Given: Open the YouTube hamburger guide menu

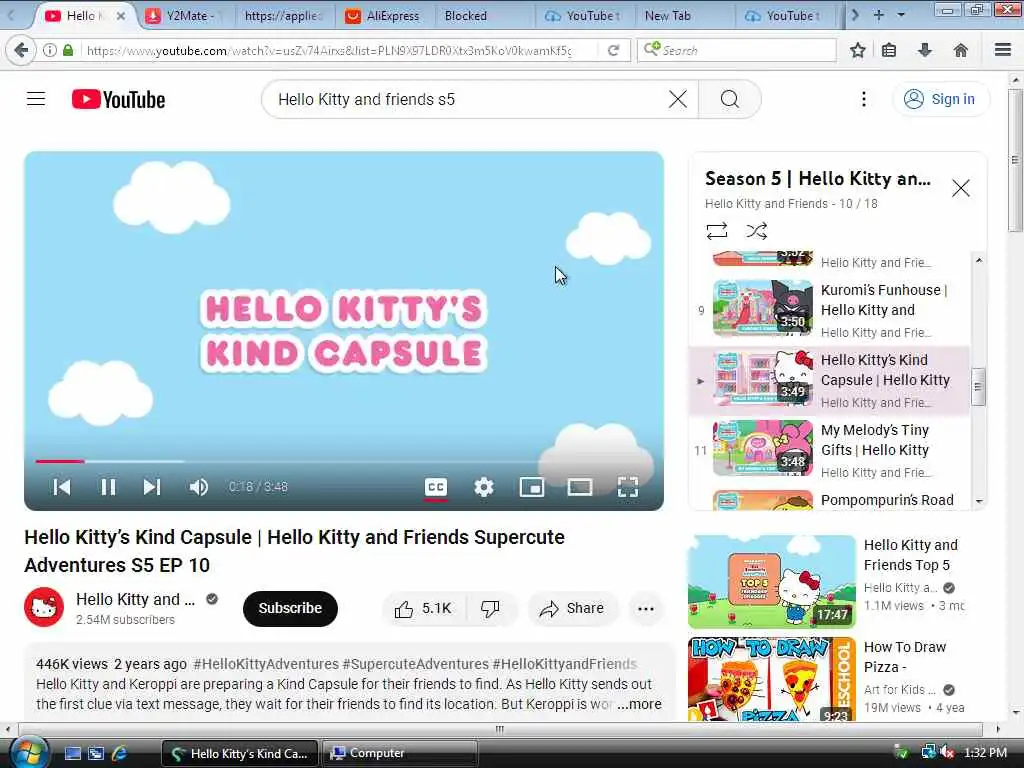Looking at the screenshot, I should click(x=36, y=99).
